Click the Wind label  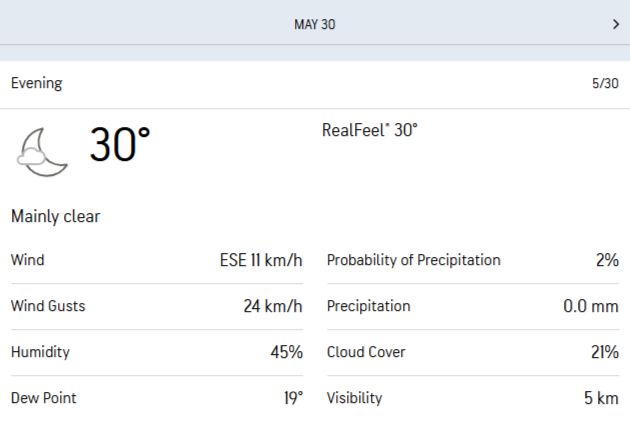click(x=27, y=260)
